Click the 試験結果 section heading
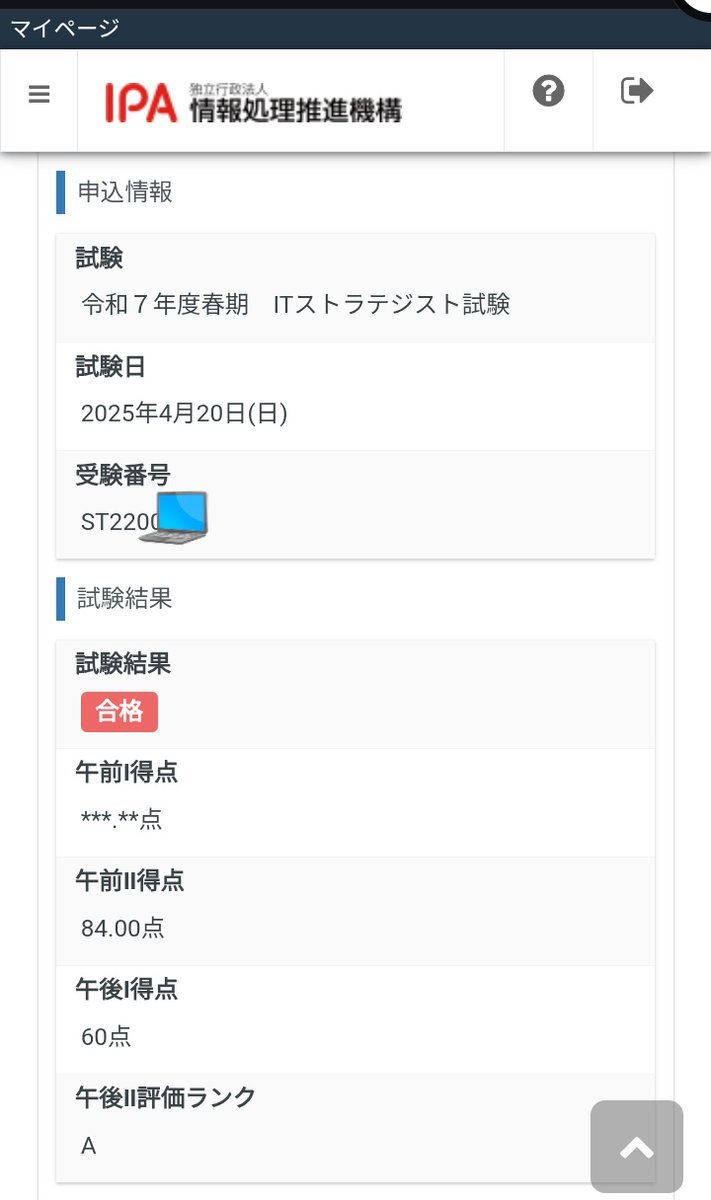Viewport: 711px width, 1200px height. [125, 598]
